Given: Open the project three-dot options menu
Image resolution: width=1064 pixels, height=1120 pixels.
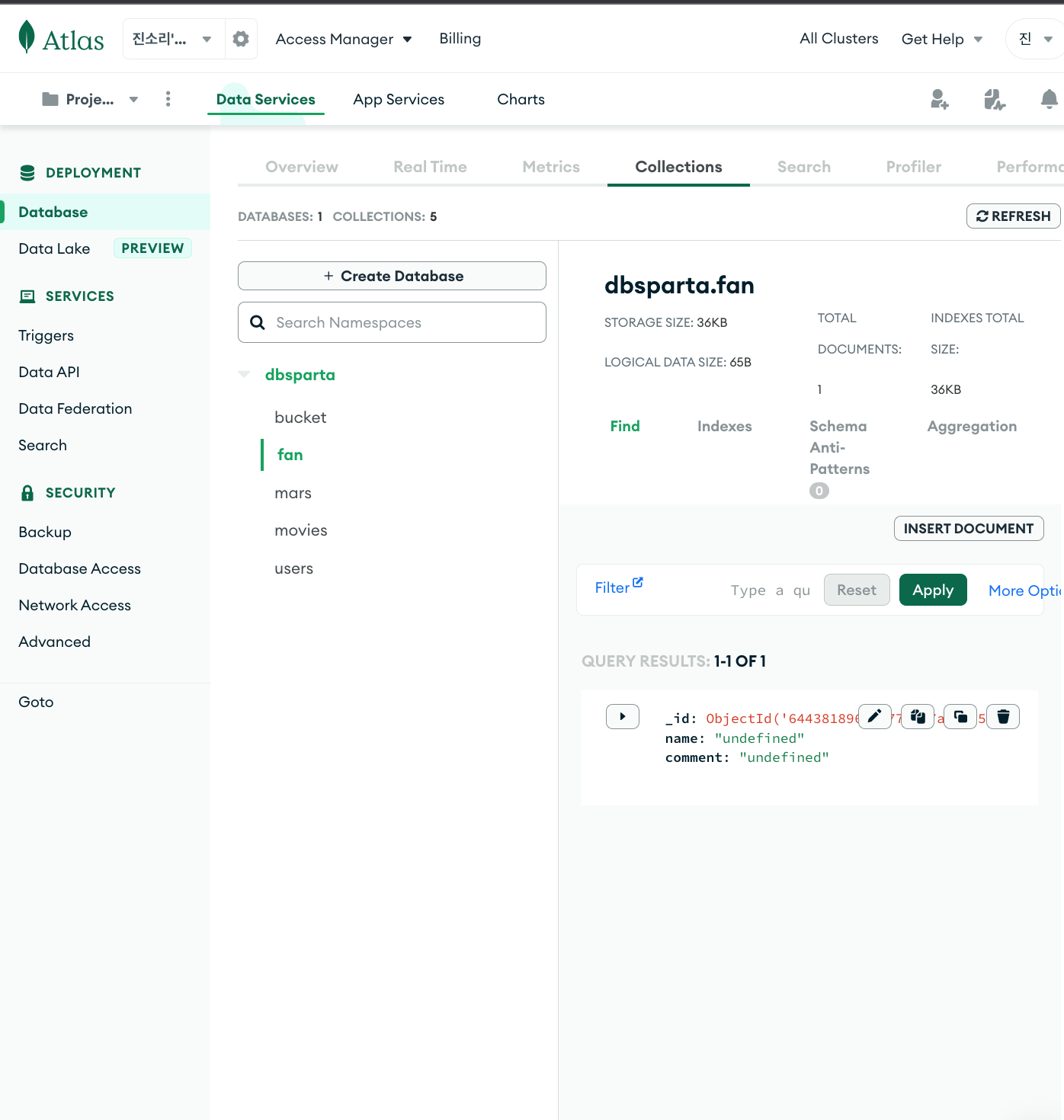Looking at the screenshot, I should (x=168, y=99).
